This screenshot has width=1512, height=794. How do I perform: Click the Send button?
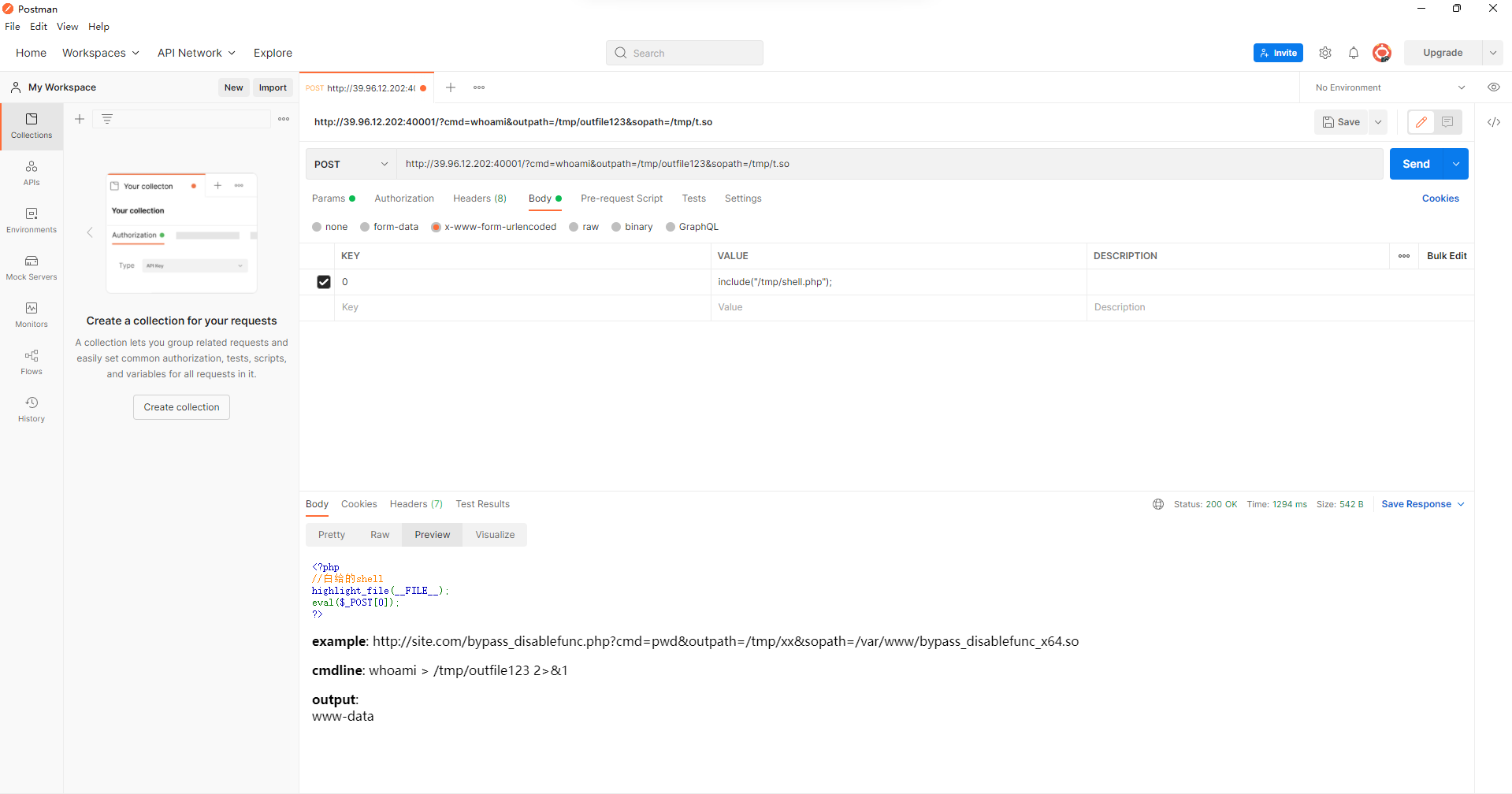[x=1416, y=164]
